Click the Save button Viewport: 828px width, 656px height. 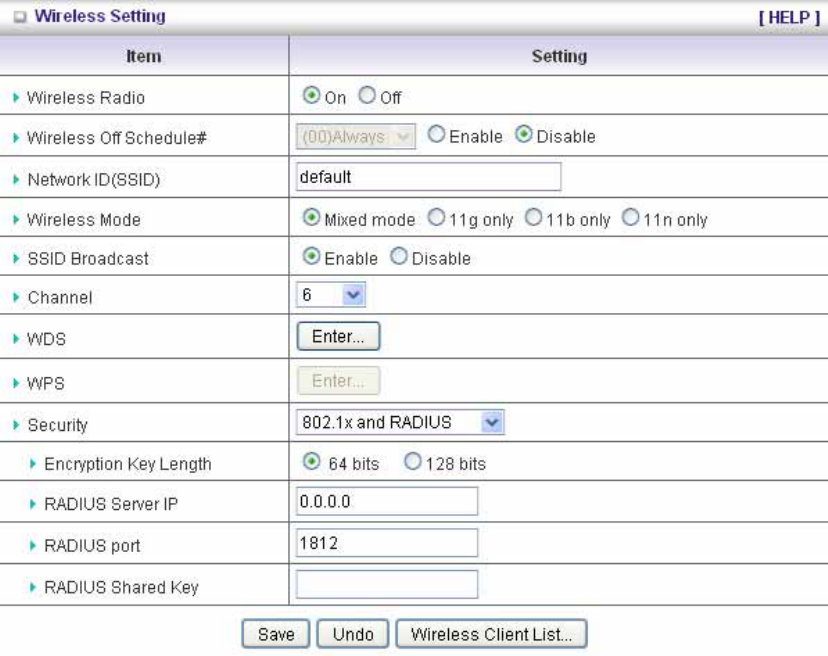[276, 634]
